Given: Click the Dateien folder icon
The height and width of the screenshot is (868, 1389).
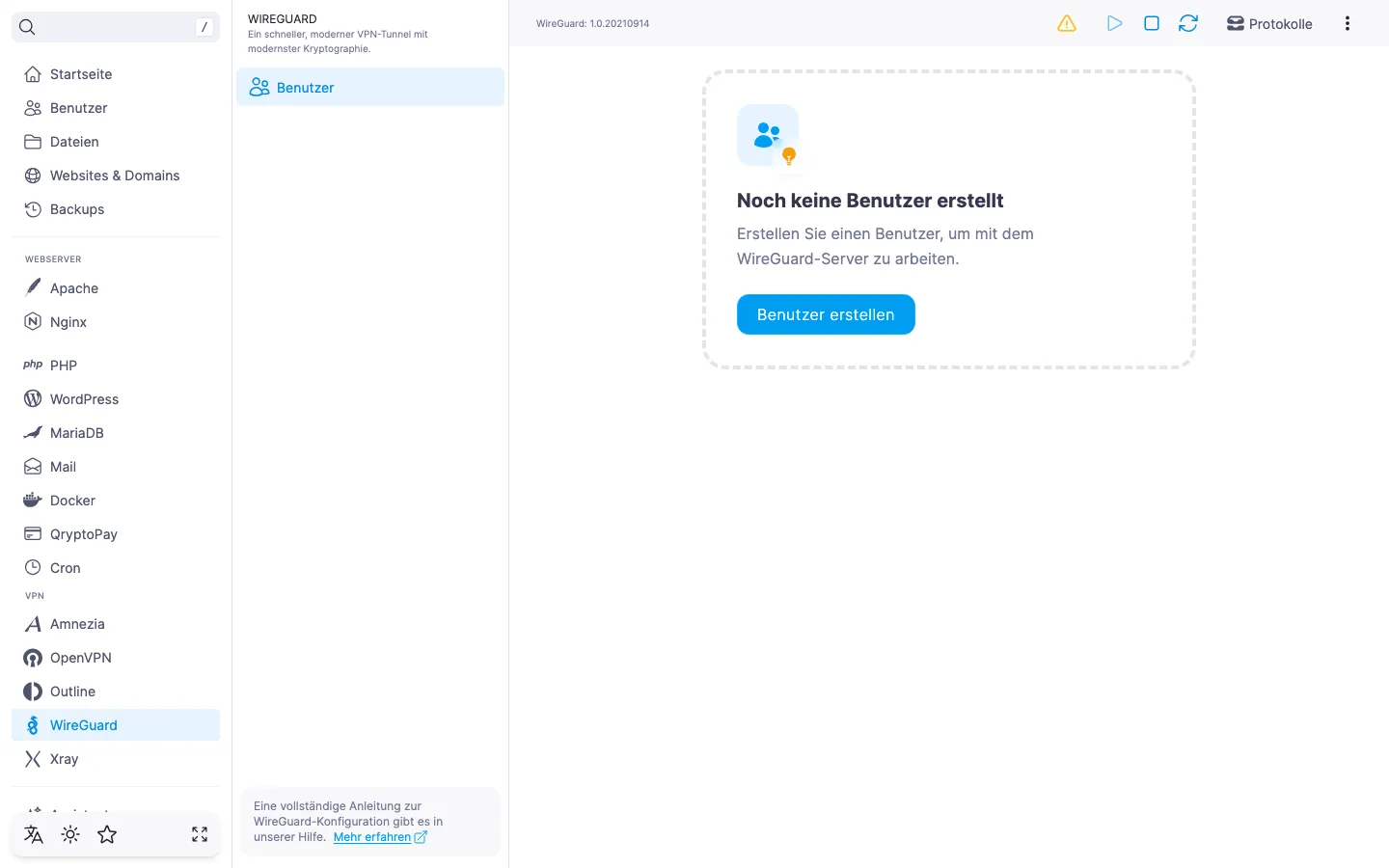Looking at the screenshot, I should (x=33, y=142).
